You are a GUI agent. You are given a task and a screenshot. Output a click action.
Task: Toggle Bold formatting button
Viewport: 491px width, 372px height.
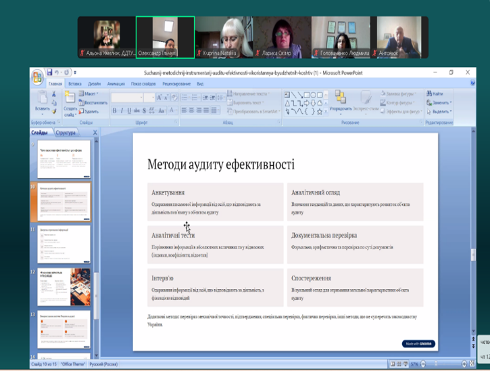[x=115, y=110]
